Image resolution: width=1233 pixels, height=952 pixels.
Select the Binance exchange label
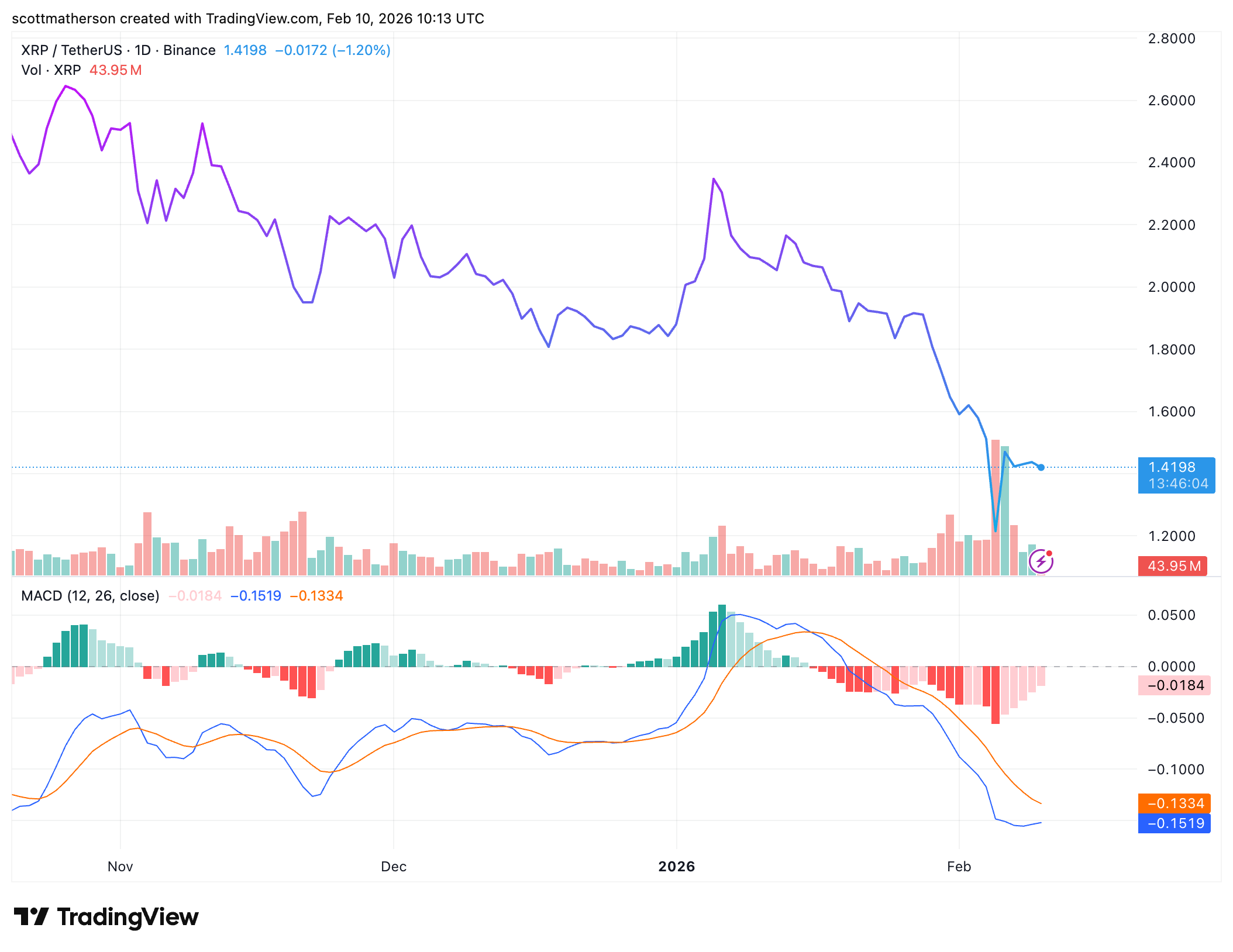click(188, 50)
